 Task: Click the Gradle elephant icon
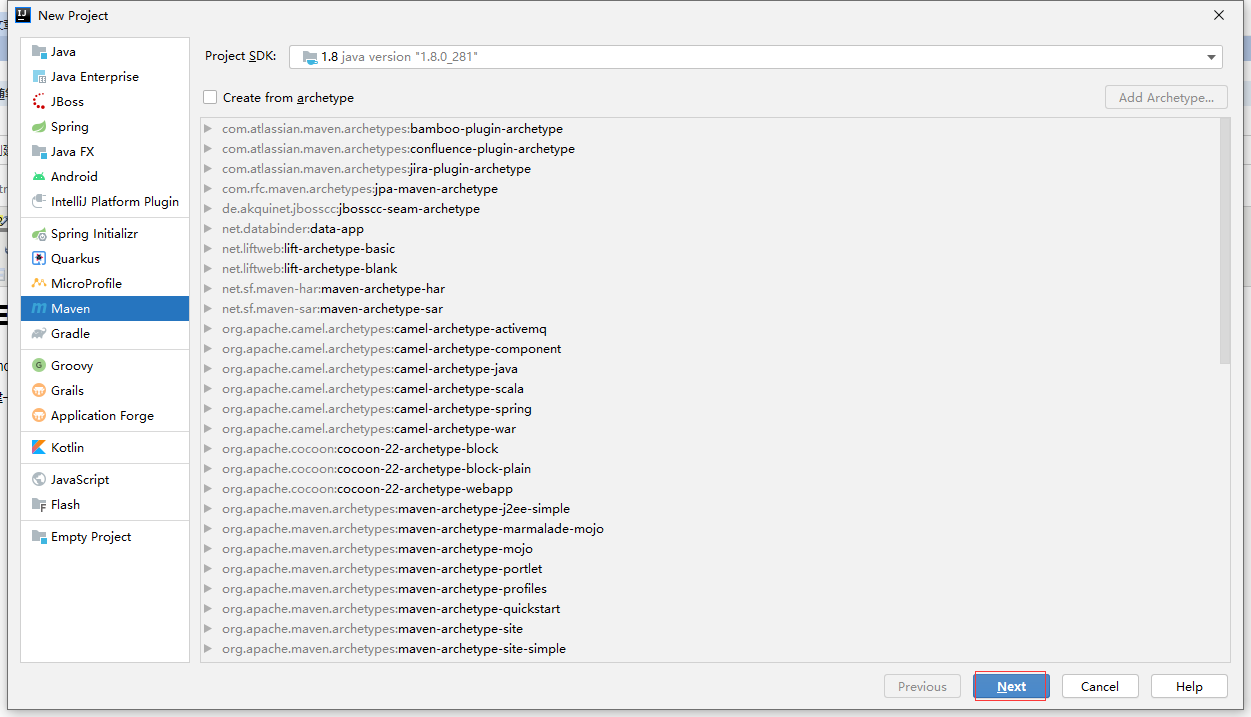pyautogui.click(x=39, y=334)
